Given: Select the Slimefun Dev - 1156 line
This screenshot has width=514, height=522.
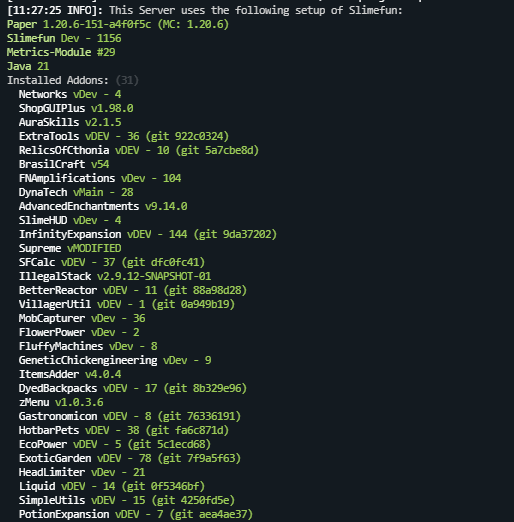Looking at the screenshot, I should (64, 38).
